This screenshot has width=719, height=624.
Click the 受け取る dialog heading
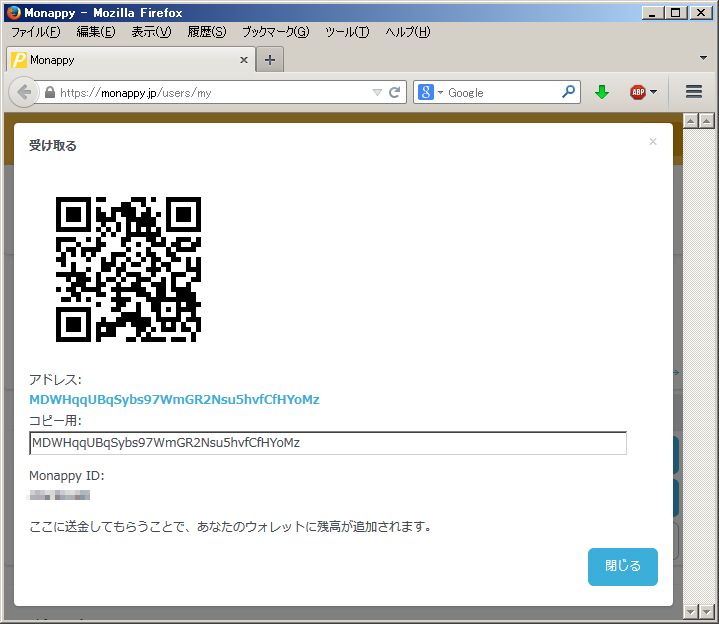(x=53, y=146)
